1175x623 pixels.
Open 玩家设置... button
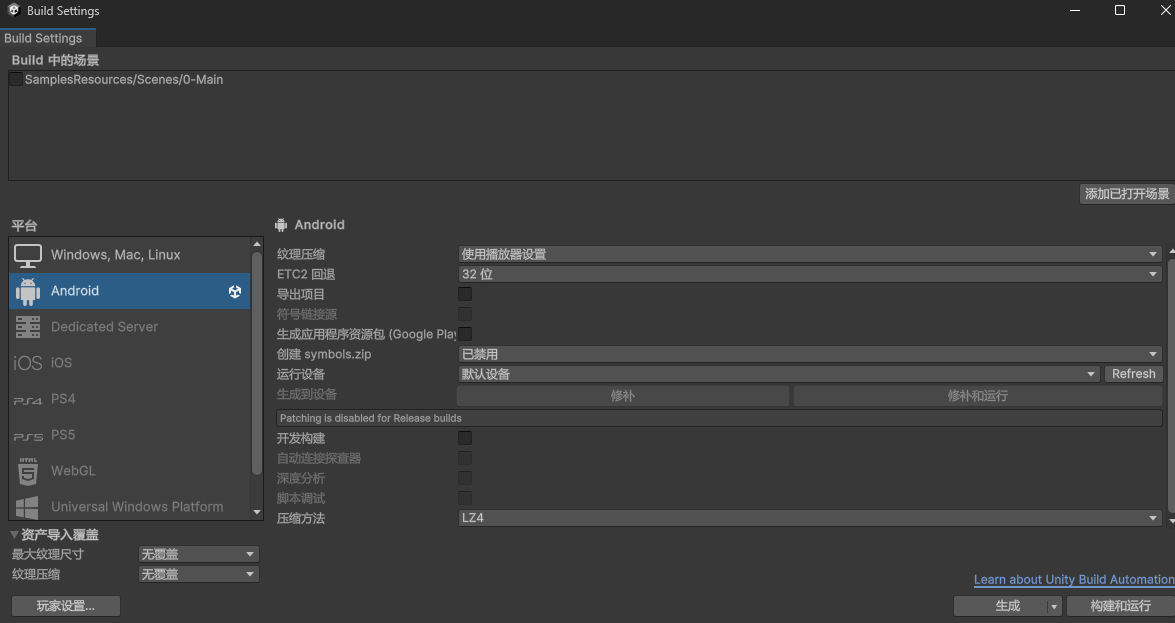[x=66, y=606]
